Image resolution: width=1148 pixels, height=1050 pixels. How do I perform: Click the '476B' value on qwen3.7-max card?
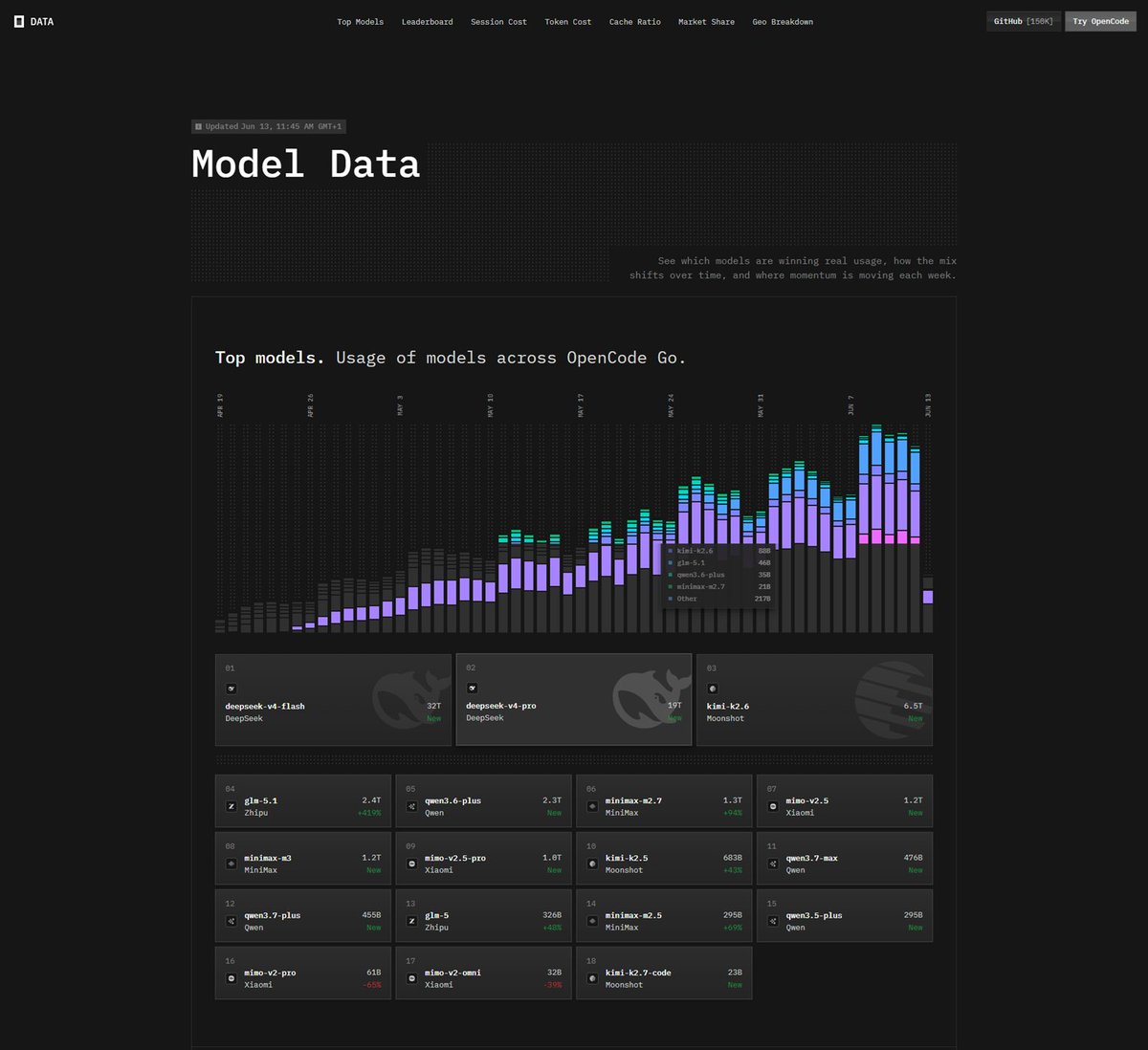(914, 858)
